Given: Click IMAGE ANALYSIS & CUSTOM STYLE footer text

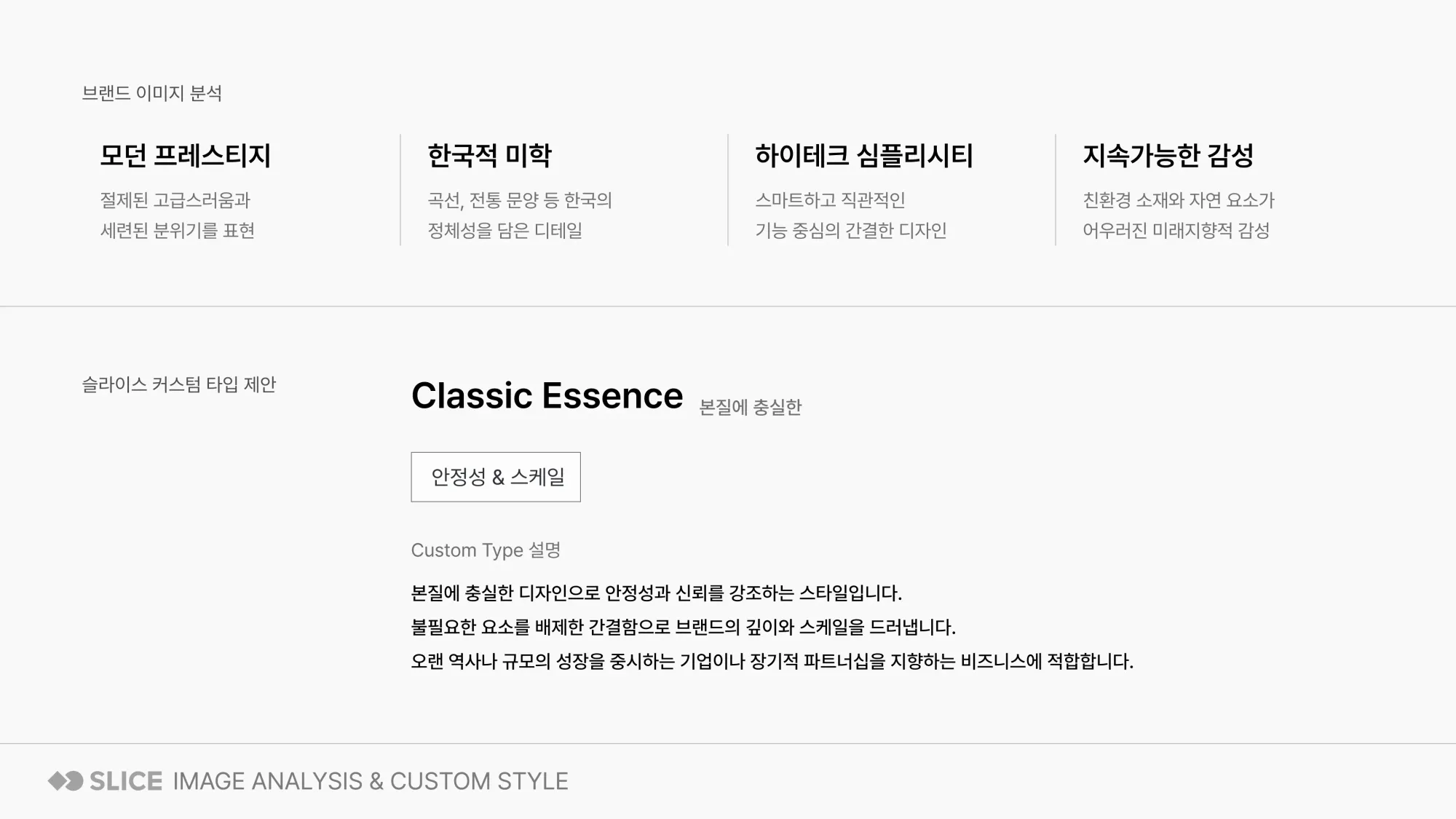Looking at the screenshot, I should [x=371, y=781].
